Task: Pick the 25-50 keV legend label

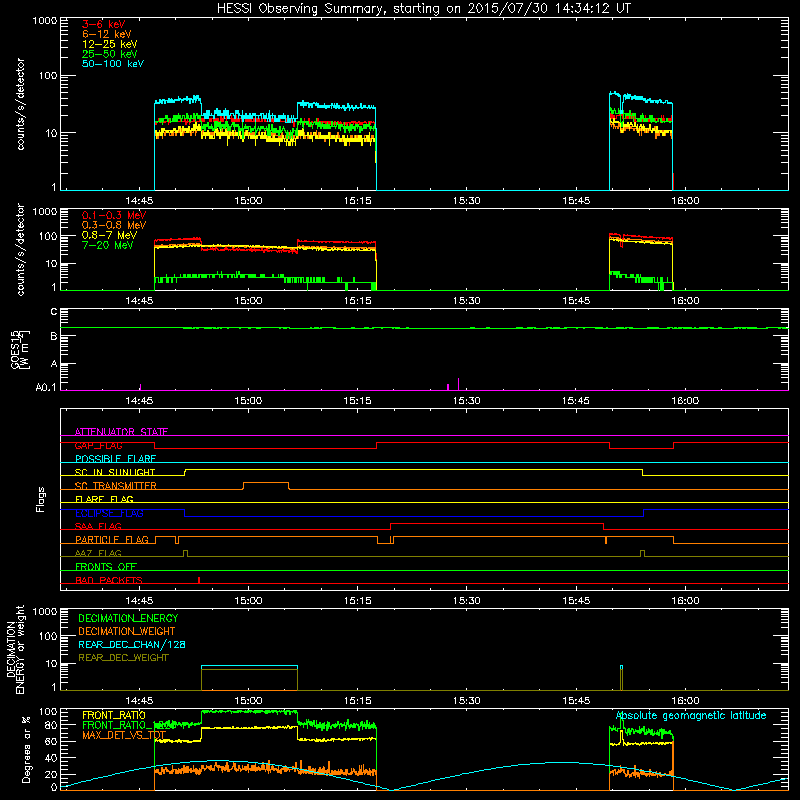Action: click(x=109, y=54)
